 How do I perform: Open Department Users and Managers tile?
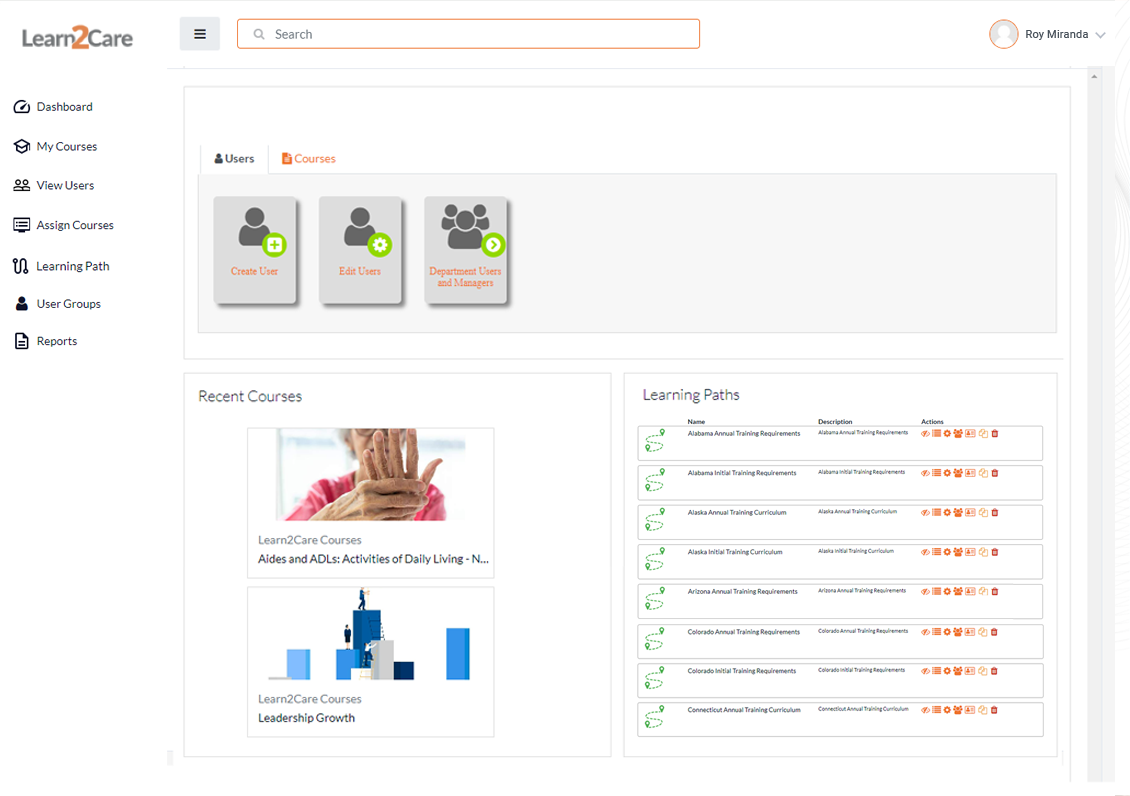click(465, 248)
